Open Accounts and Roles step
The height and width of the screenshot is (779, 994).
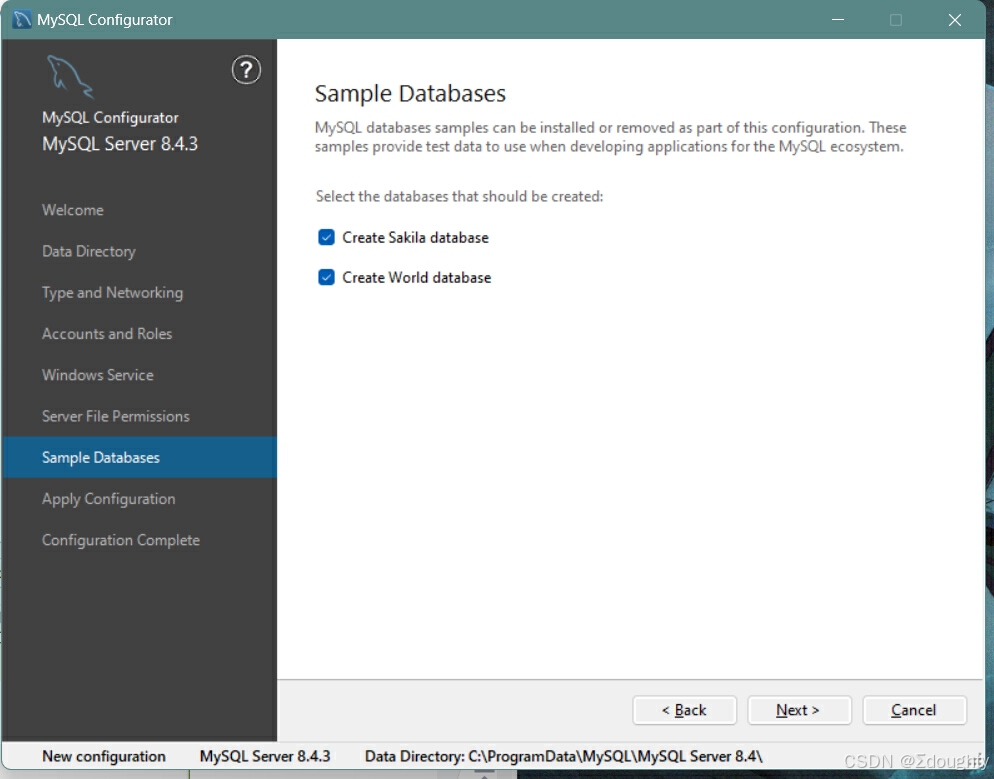coord(107,333)
